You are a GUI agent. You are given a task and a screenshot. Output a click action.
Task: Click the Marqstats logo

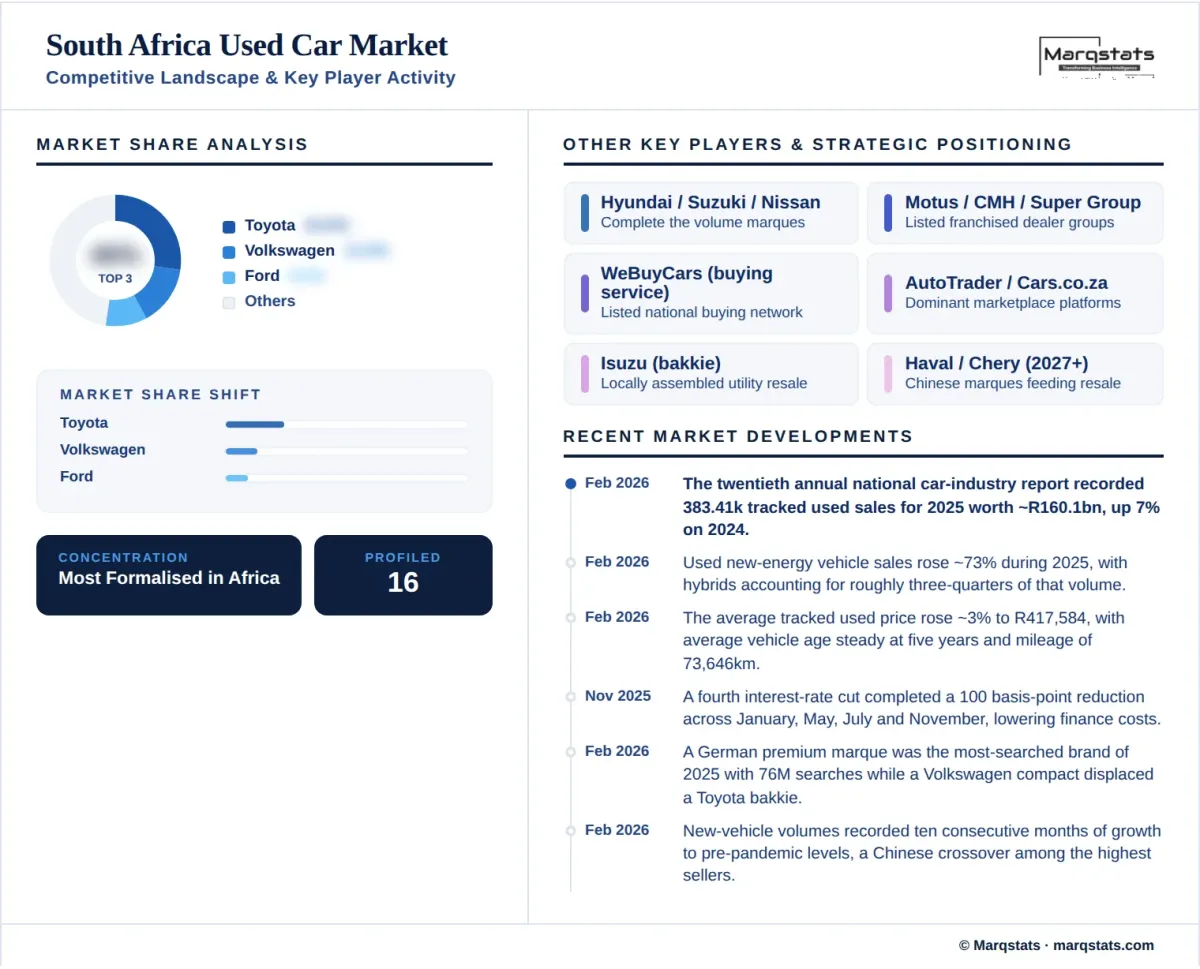coord(1097,57)
